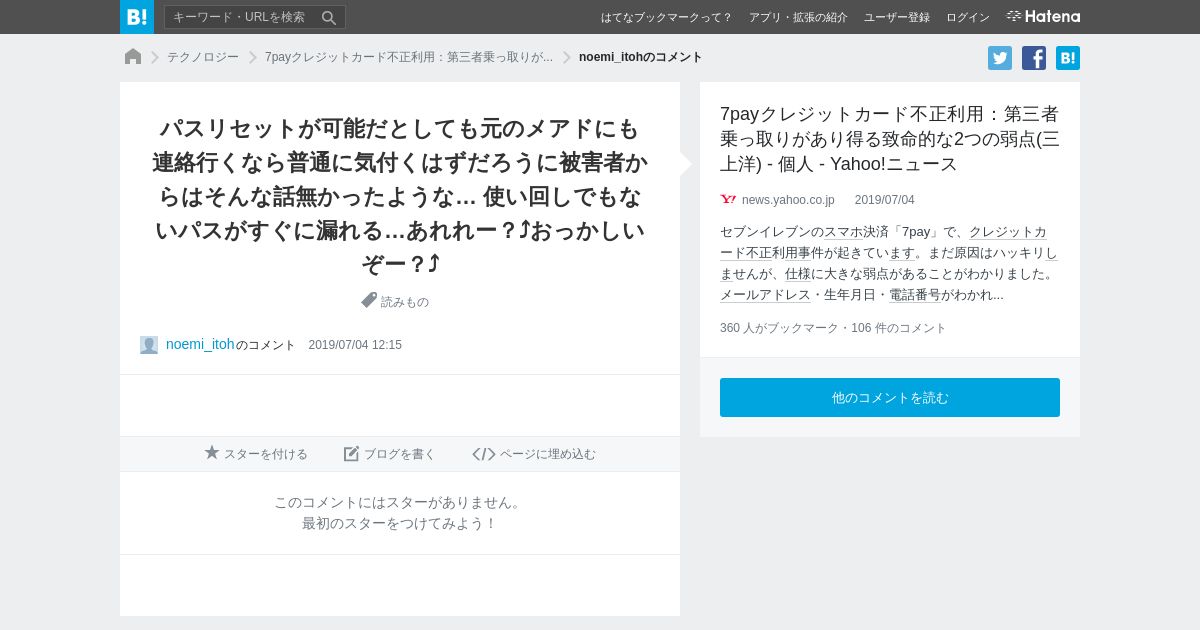
Task: Click the keyword link 仕様
Action: pos(798,274)
